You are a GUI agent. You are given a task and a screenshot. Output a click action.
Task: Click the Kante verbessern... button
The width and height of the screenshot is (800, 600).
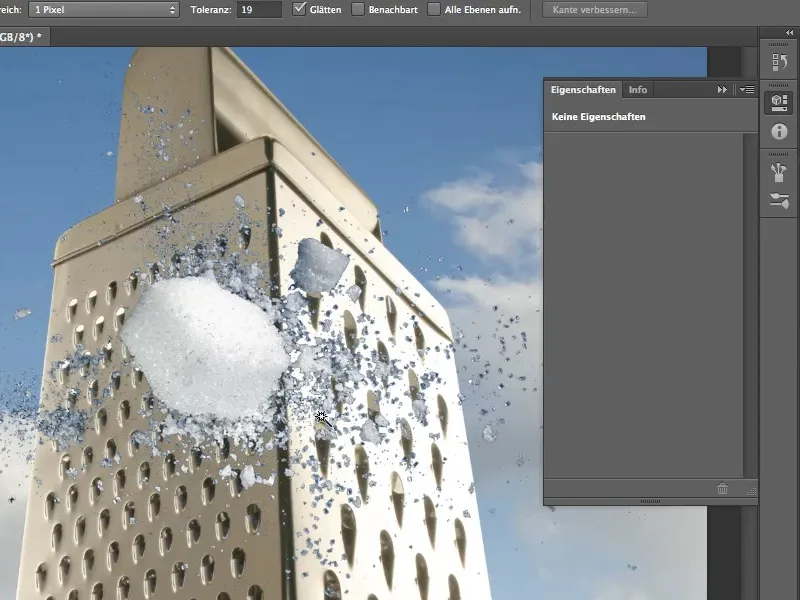[594, 10]
